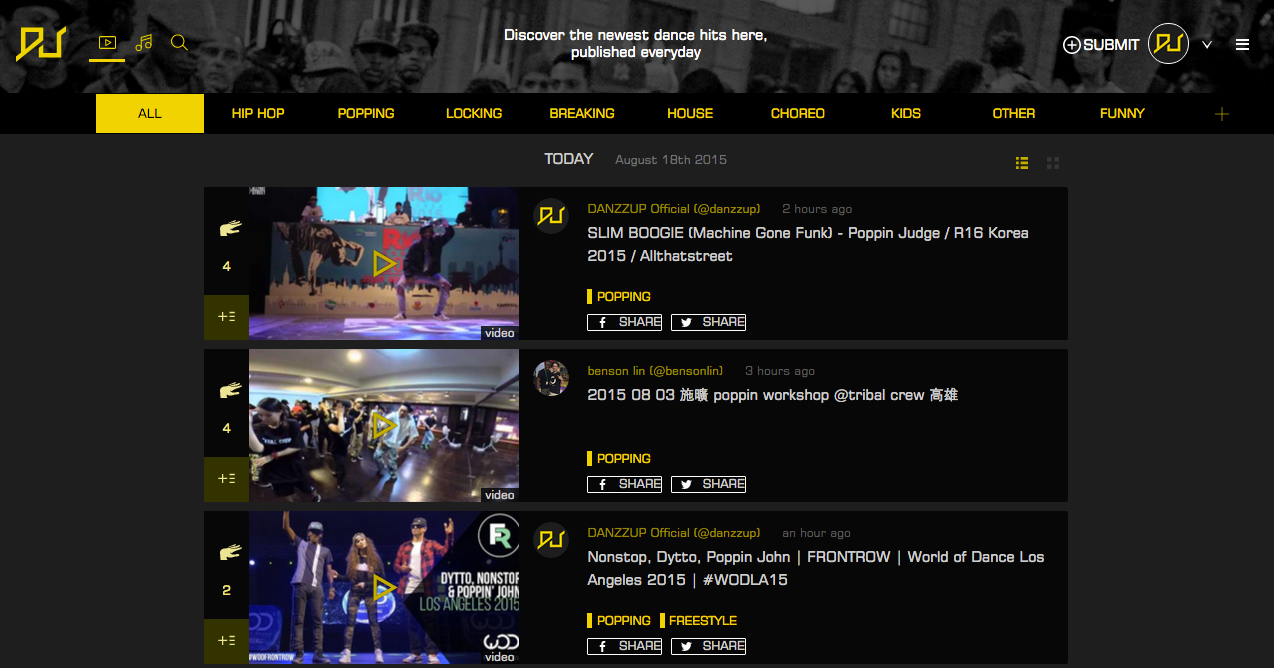1274x668 pixels.
Task: Open DANZZUP Official link on SLIM BOOGIE post
Action: tap(674, 209)
